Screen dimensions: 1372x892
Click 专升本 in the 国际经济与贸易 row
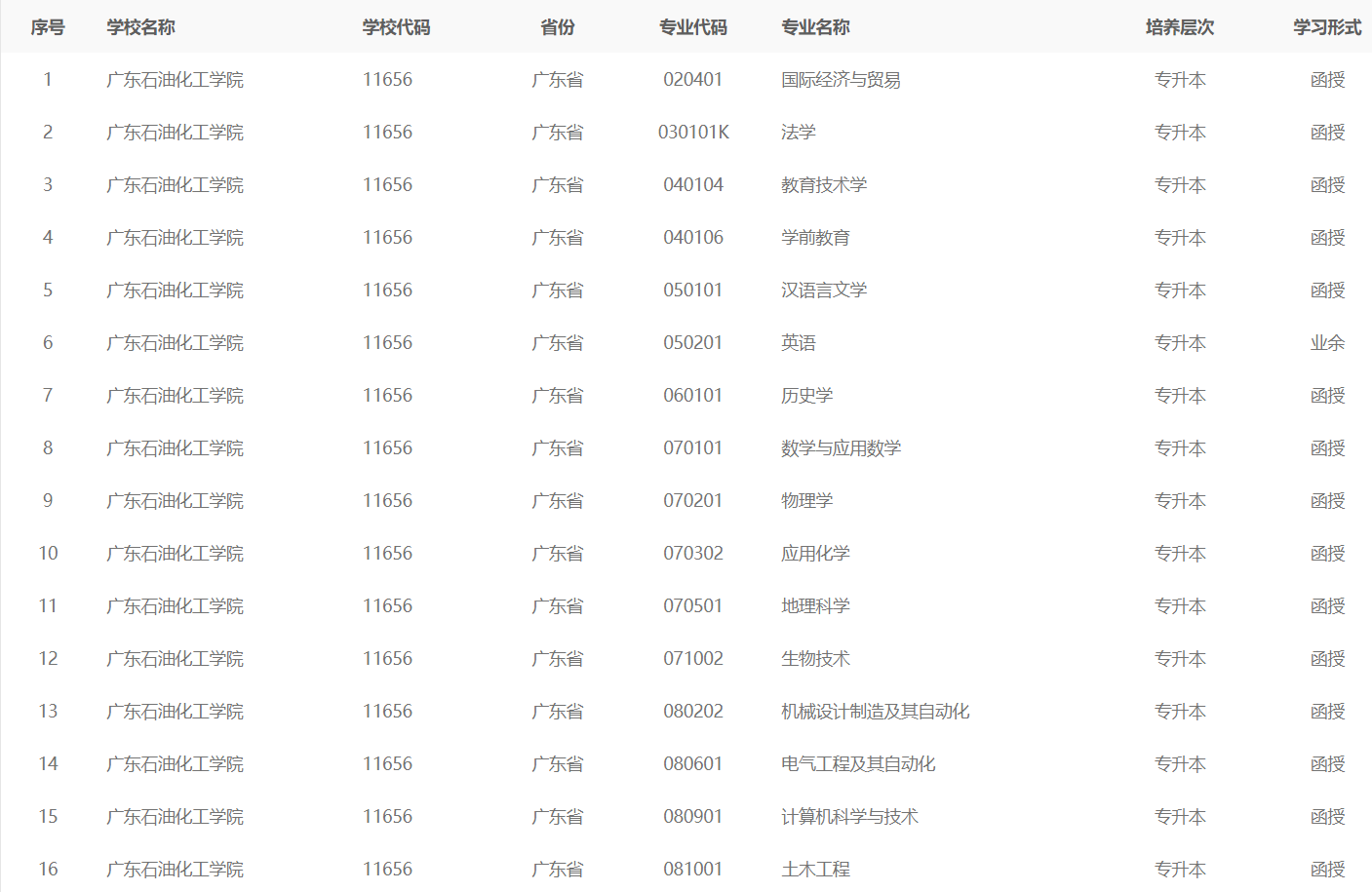[1180, 80]
